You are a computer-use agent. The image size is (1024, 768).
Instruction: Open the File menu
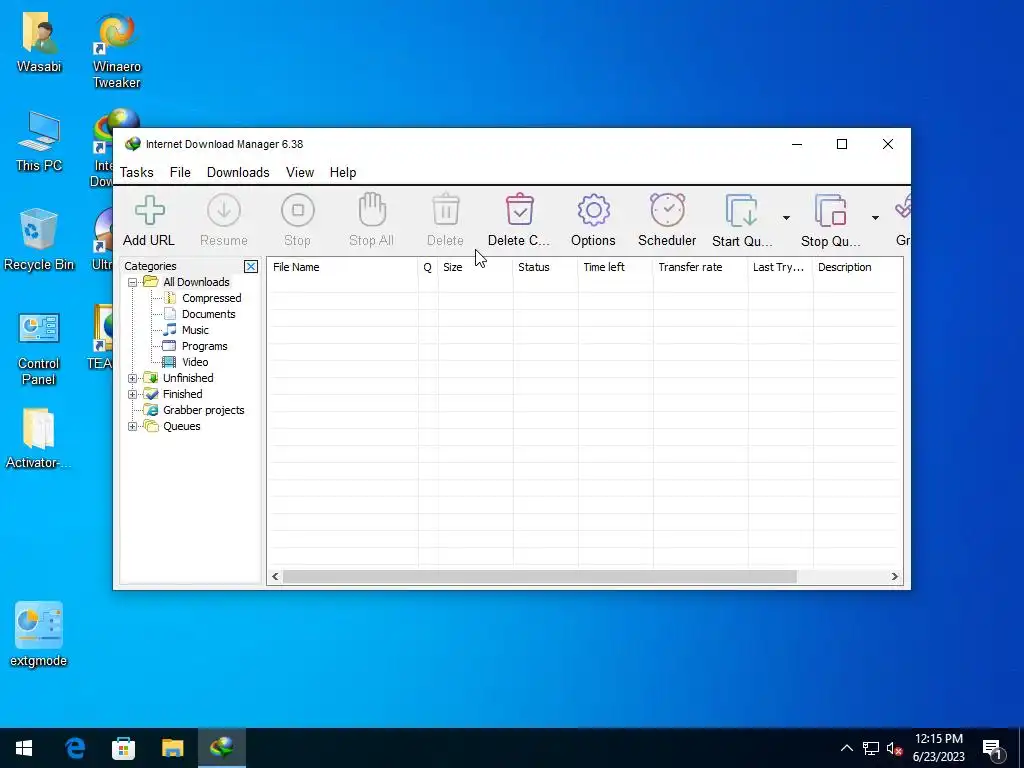tap(180, 172)
